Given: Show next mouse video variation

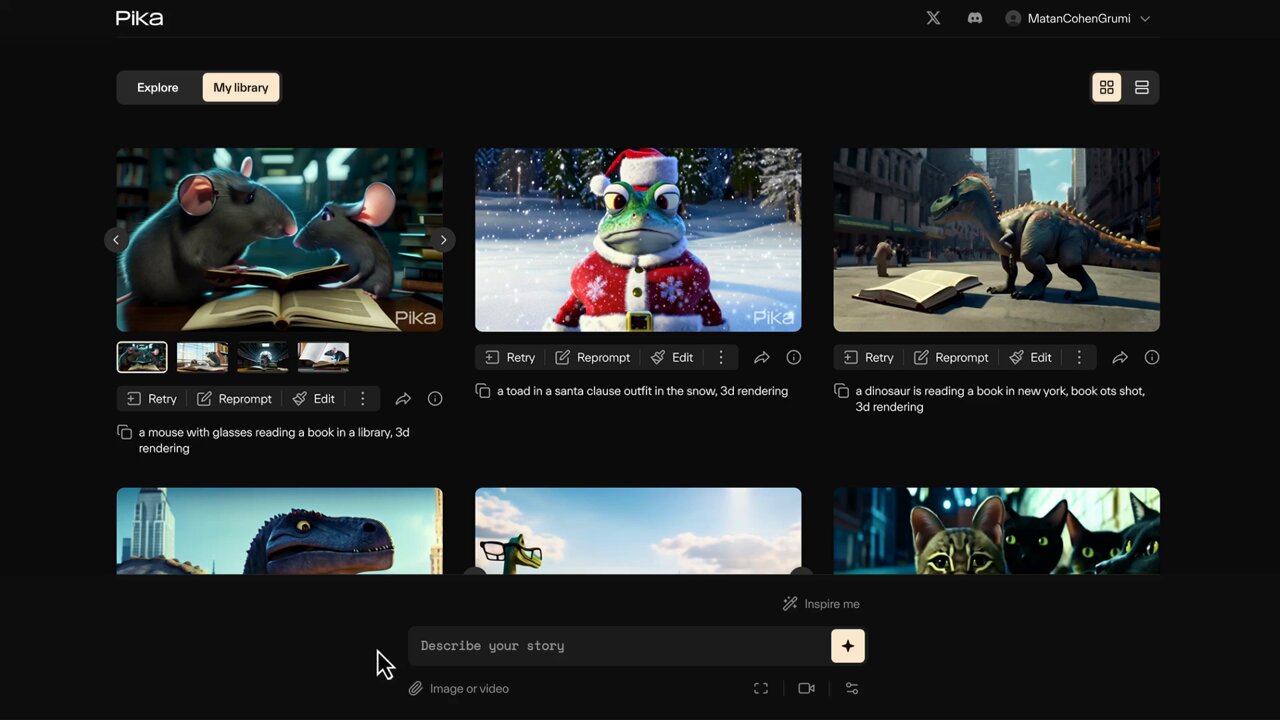Looking at the screenshot, I should pos(443,239).
